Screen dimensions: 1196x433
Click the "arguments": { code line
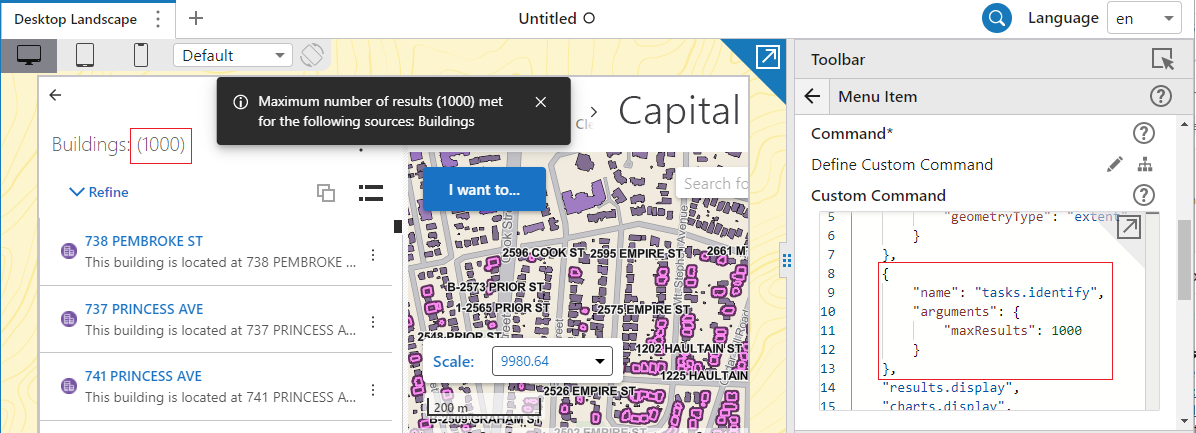coord(964,311)
